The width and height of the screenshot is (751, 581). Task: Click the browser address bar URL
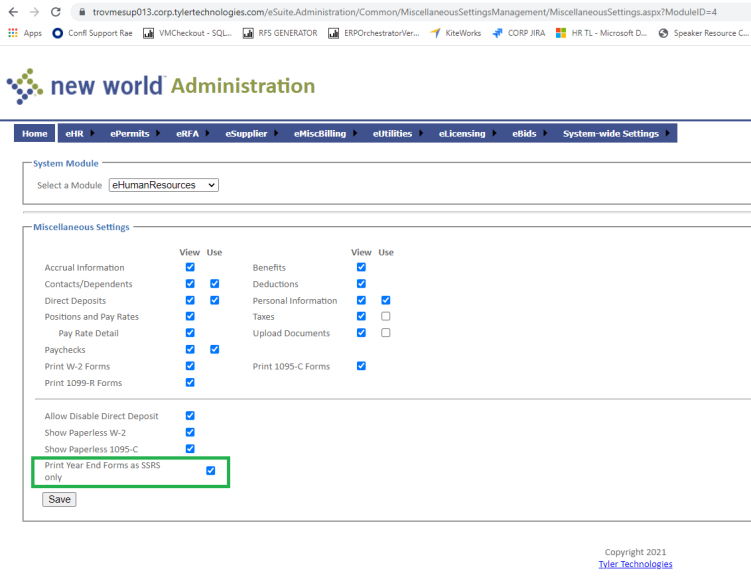click(x=400, y=11)
